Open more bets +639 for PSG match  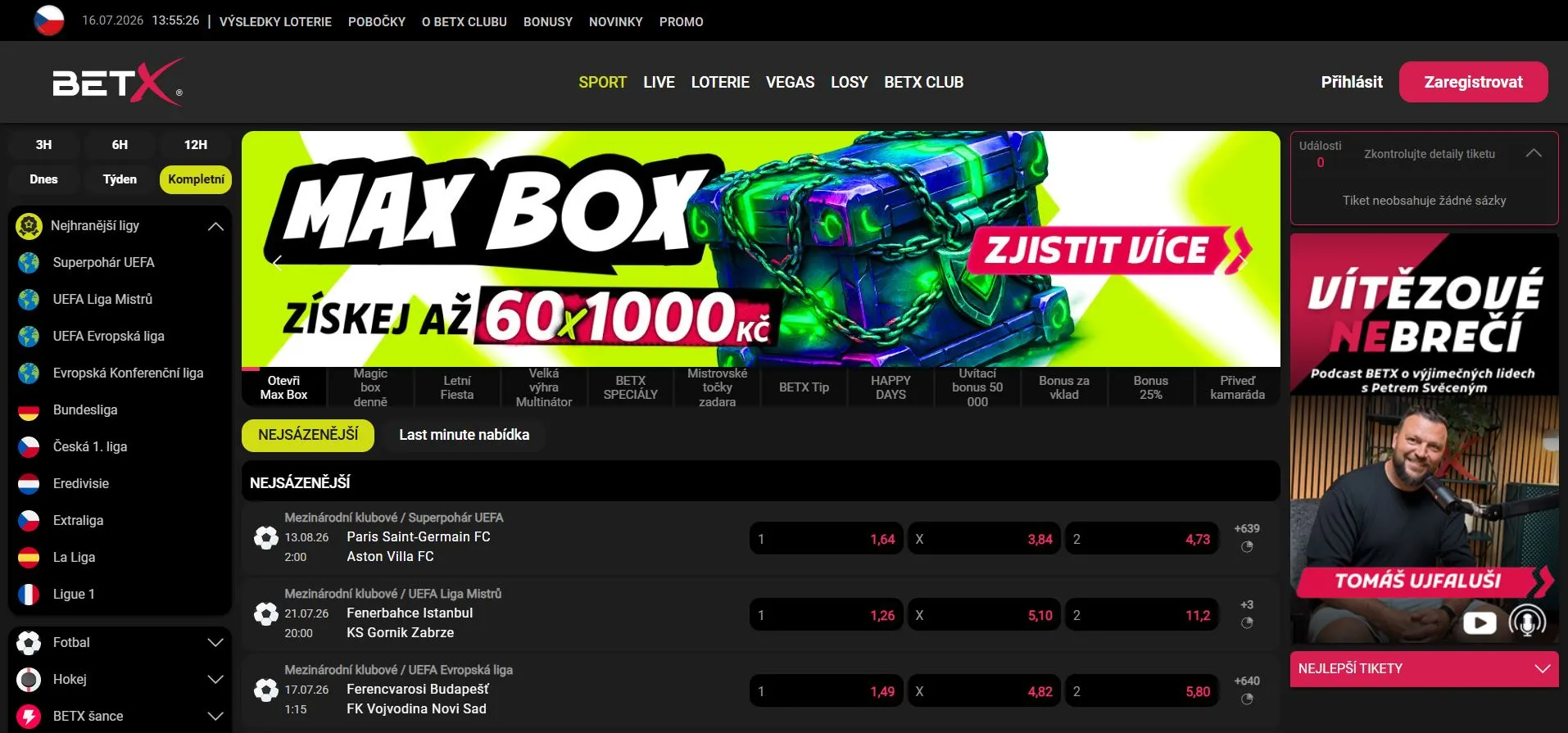pyautogui.click(x=1247, y=529)
